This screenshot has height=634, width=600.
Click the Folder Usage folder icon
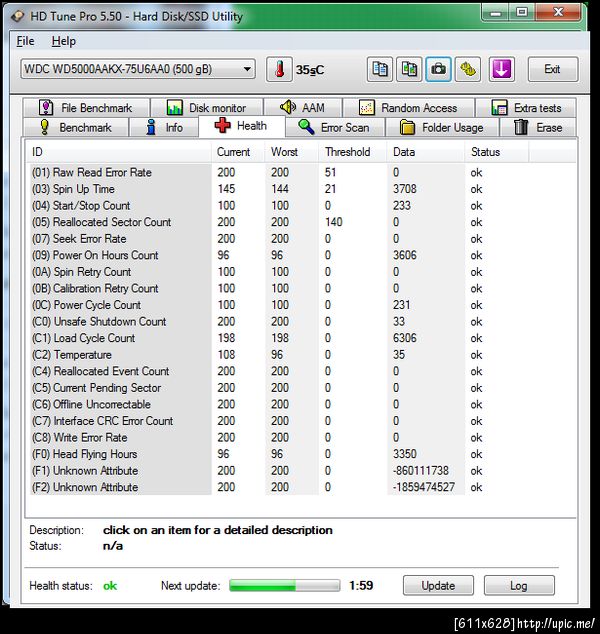coord(408,127)
